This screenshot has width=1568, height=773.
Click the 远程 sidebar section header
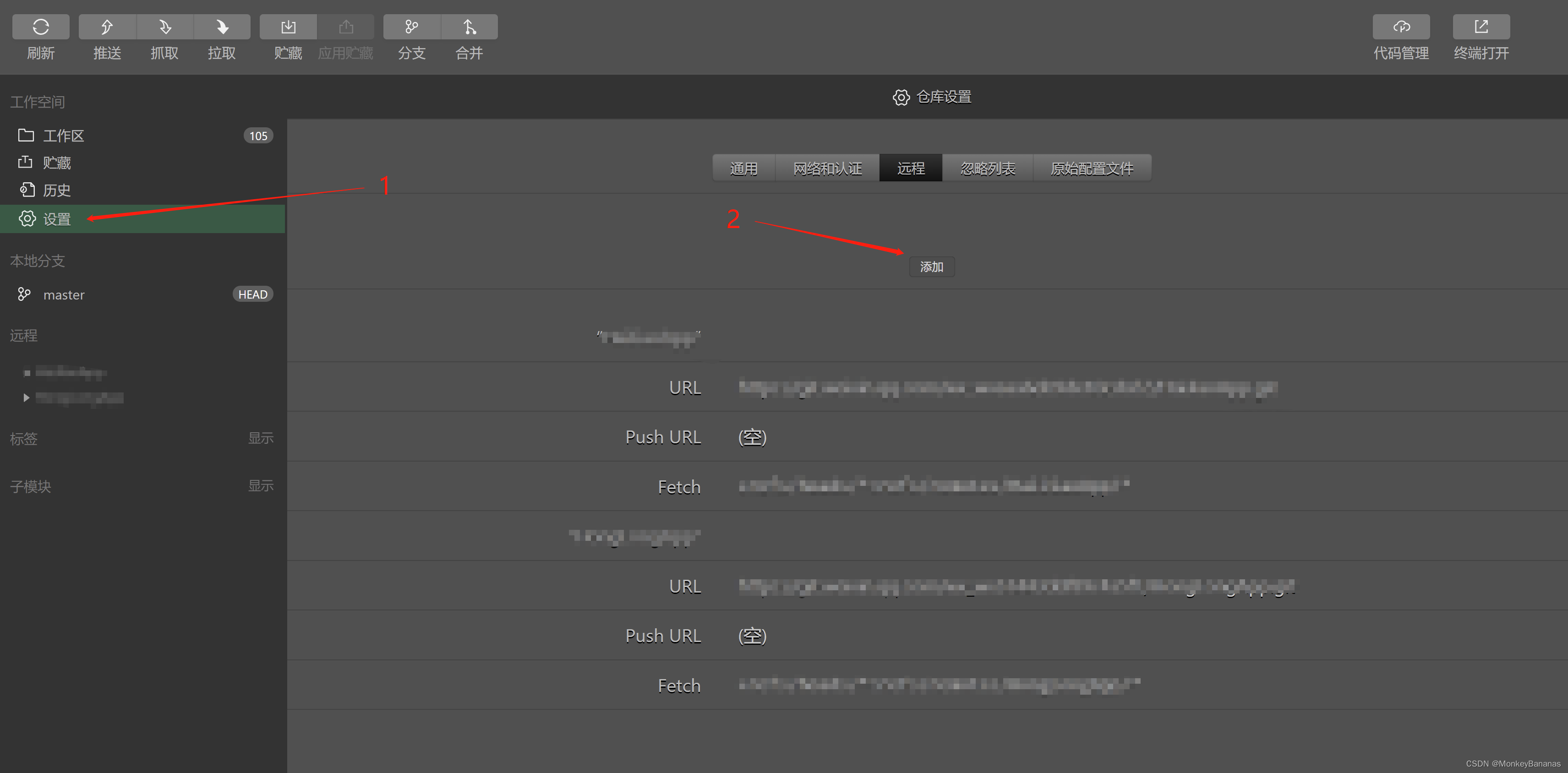coord(24,335)
